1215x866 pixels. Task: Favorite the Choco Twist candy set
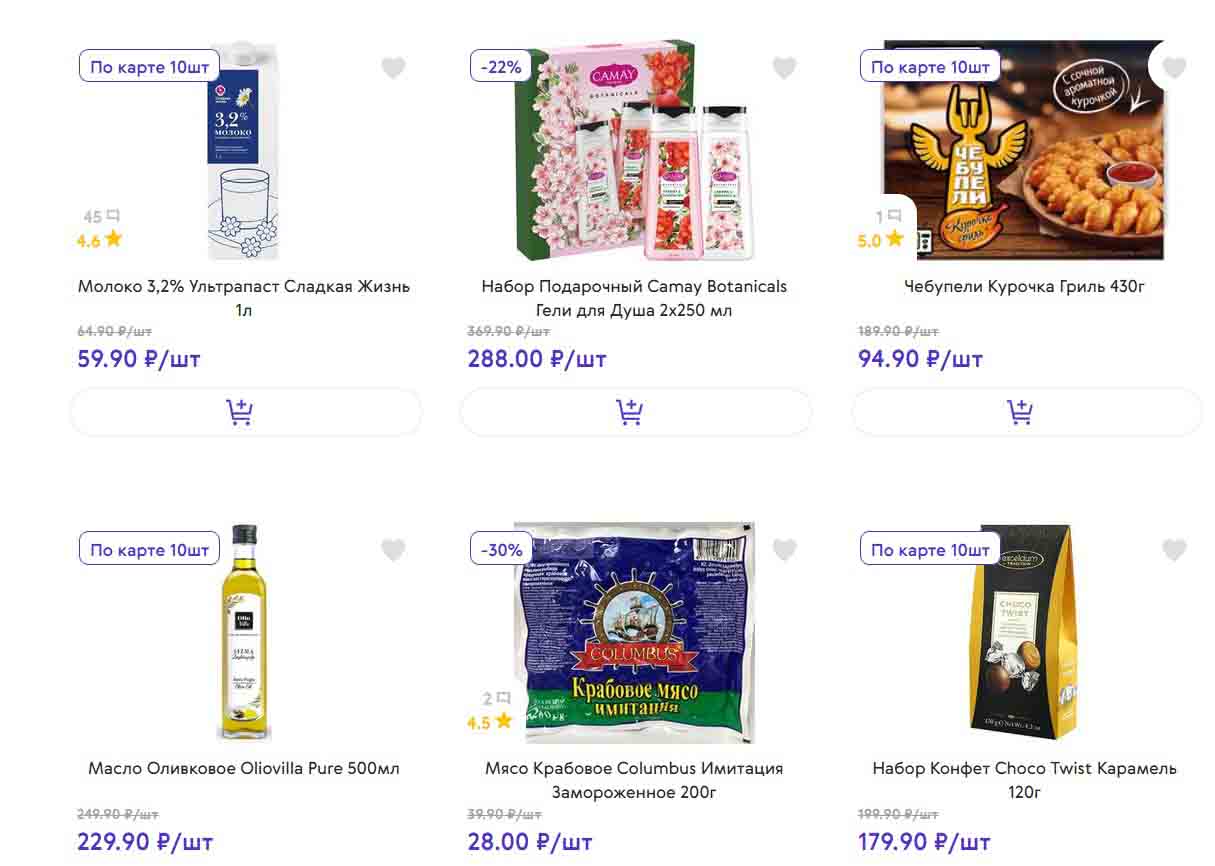(1174, 550)
